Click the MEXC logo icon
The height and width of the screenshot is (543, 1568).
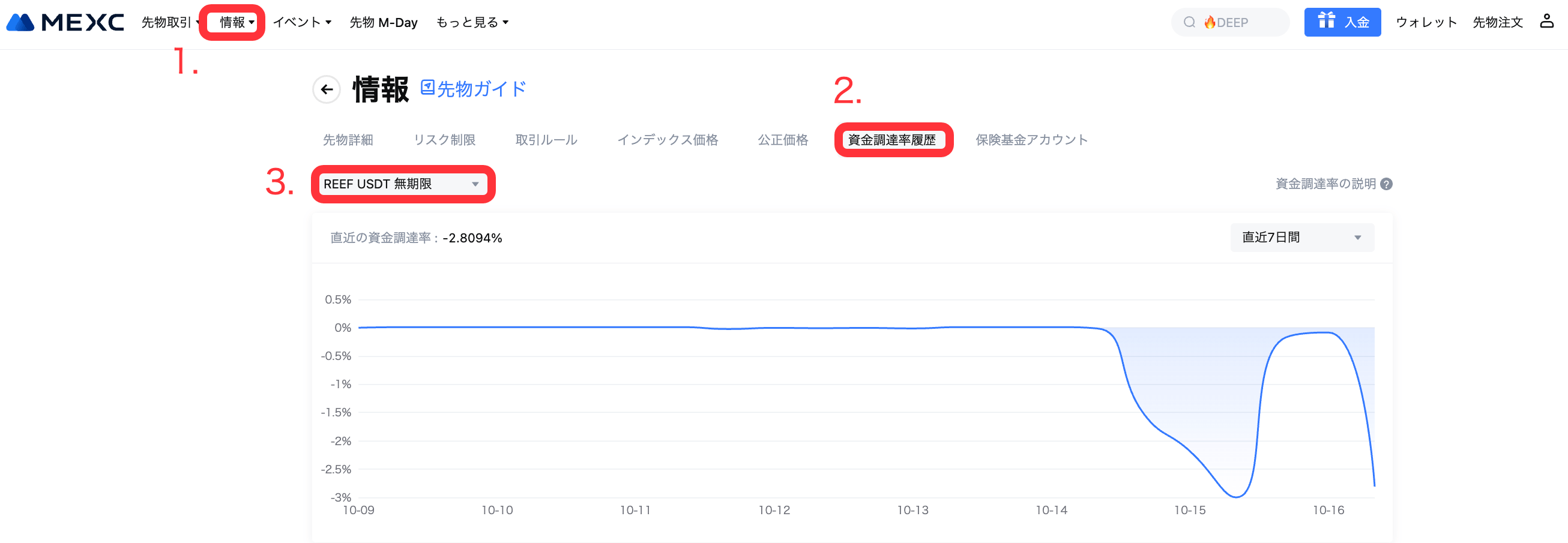point(20,22)
